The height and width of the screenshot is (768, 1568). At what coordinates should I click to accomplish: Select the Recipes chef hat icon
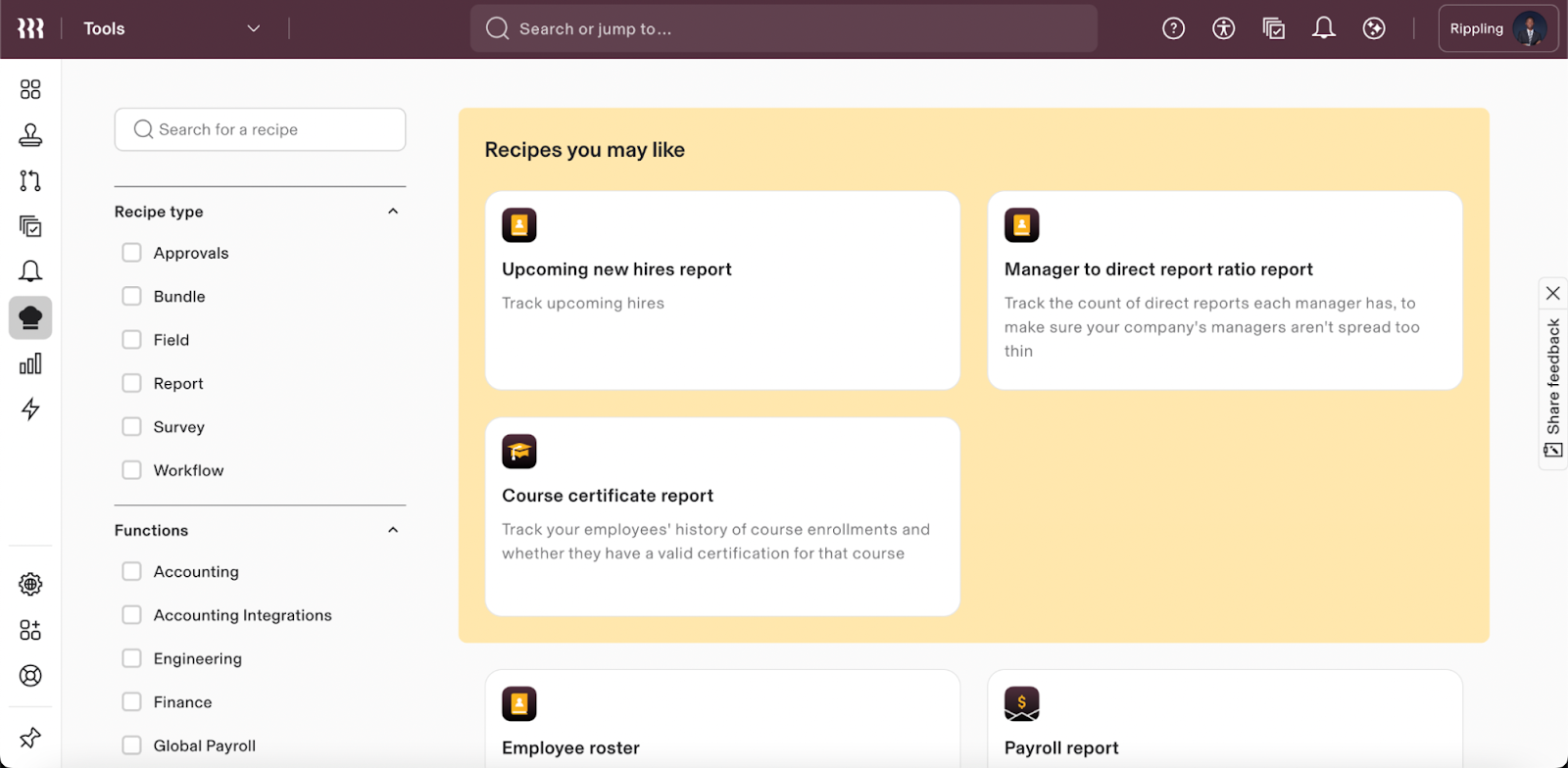pyautogui.click(x=30, y=317)
